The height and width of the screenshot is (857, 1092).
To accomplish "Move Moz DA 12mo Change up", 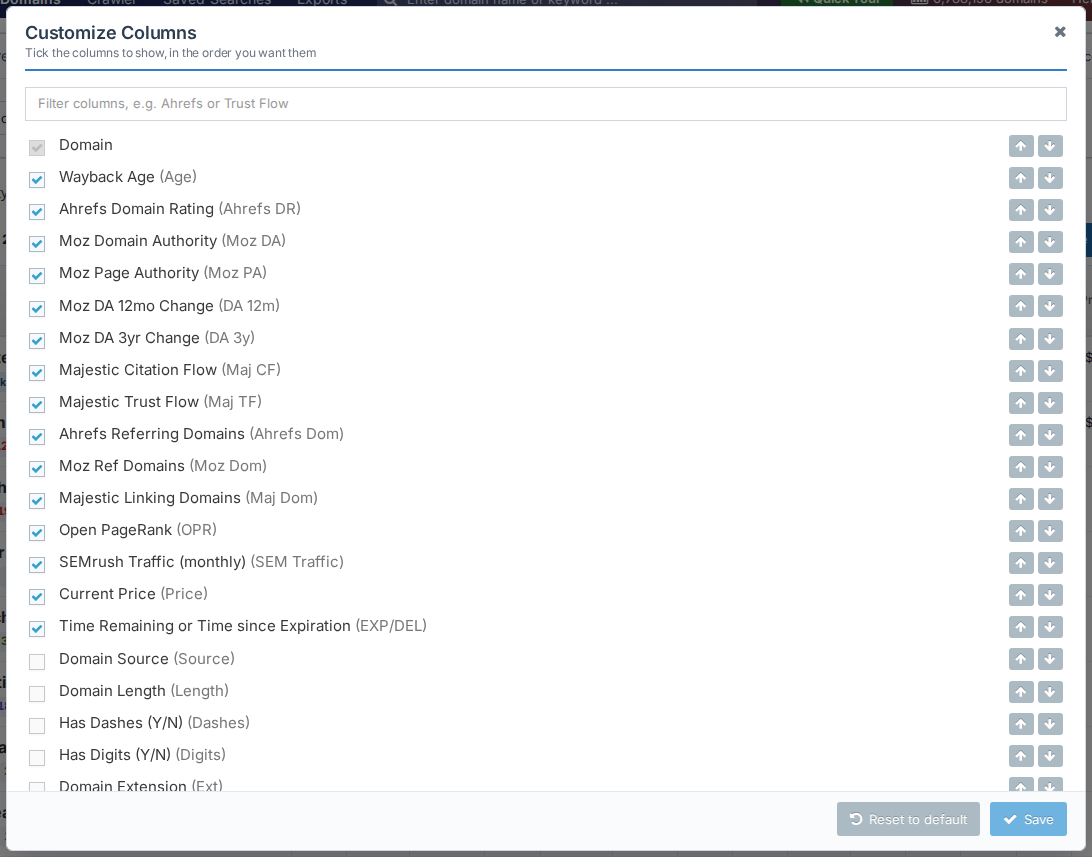I will click(x=1021, y=306).
